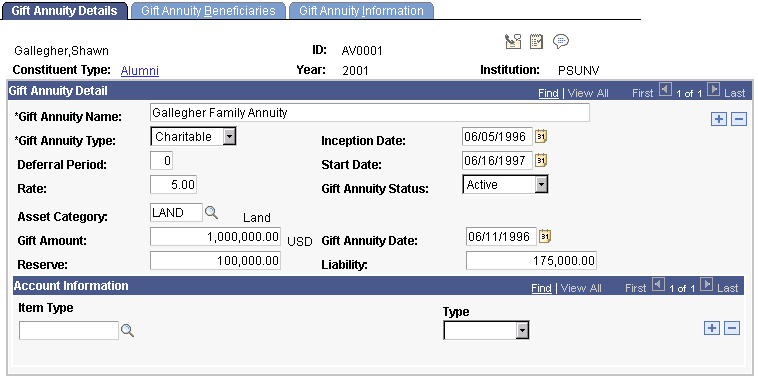Select the Land asset category description
Screen dimensions: 758x380
pos(257,218)
